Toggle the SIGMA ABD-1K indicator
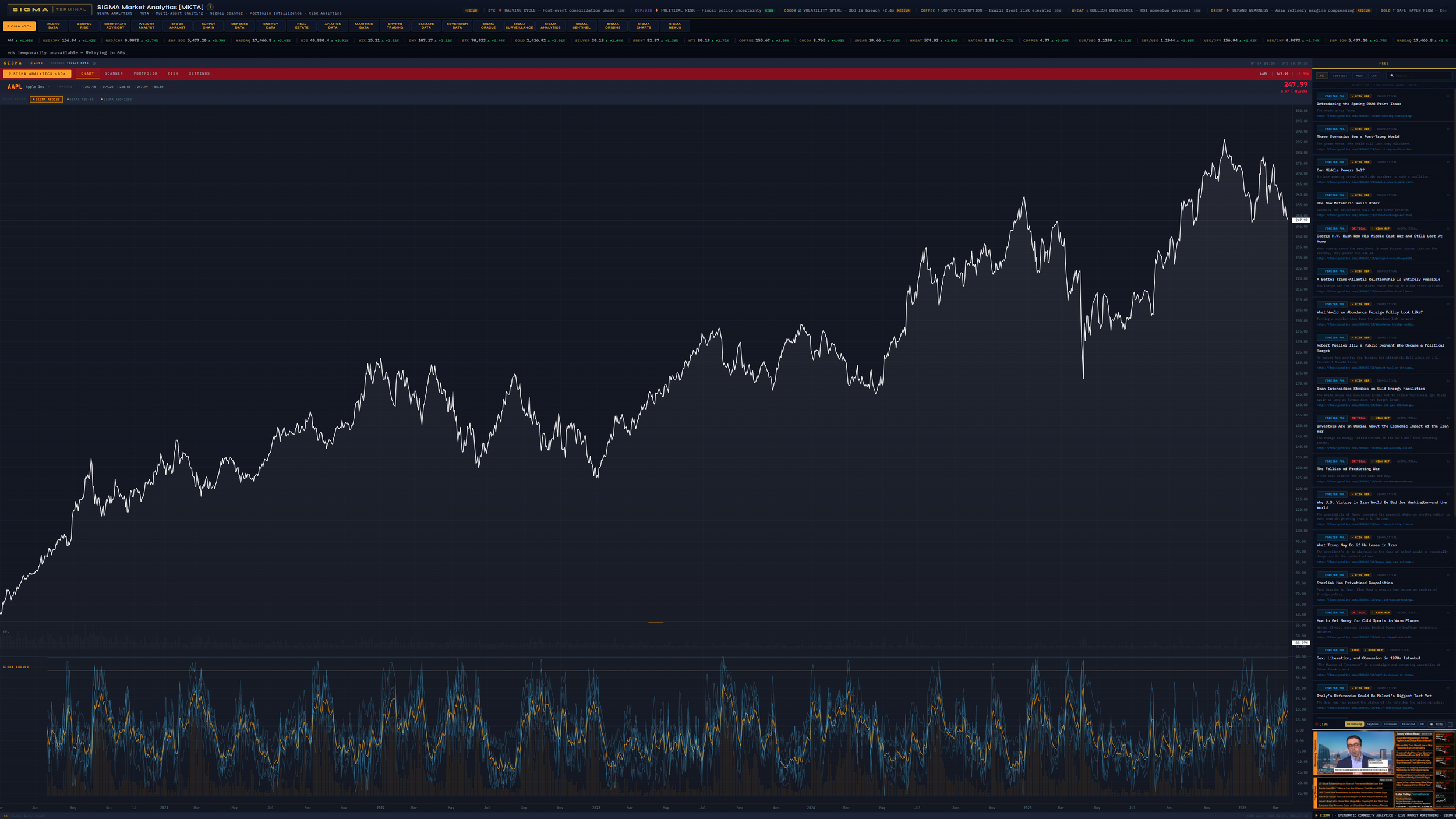Viewport: 1456px width, 819px height. (x=81, y=99)
